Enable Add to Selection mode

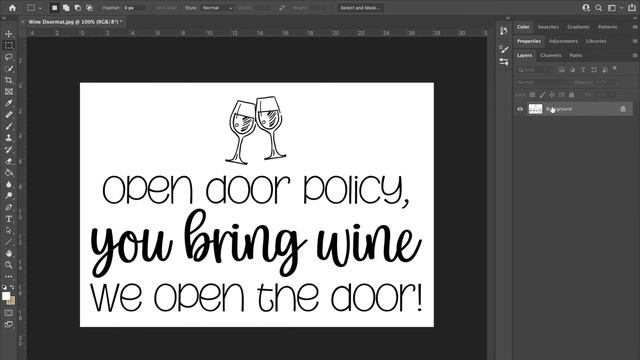pos(66,8)
